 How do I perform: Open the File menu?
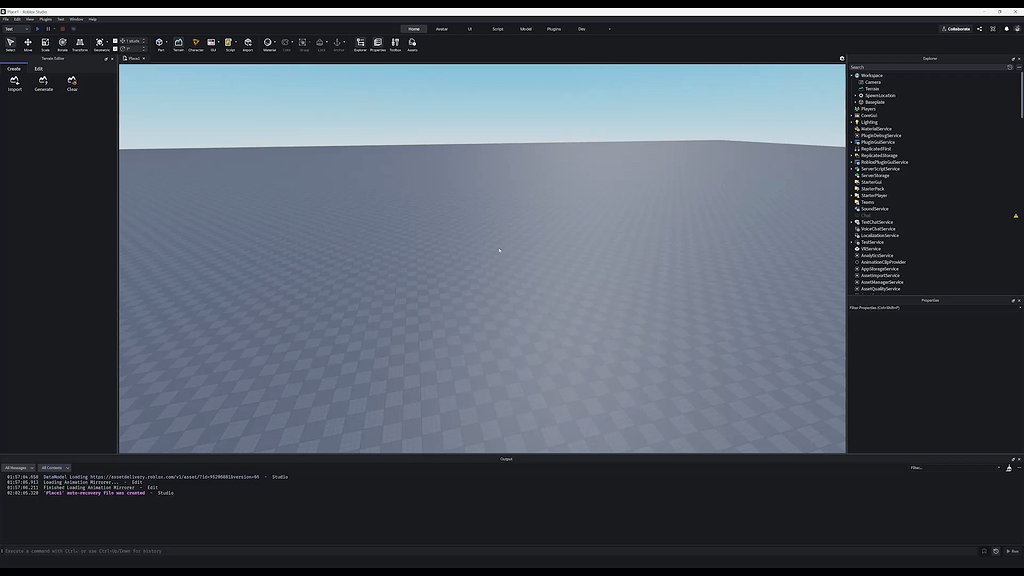coord(6,19)
